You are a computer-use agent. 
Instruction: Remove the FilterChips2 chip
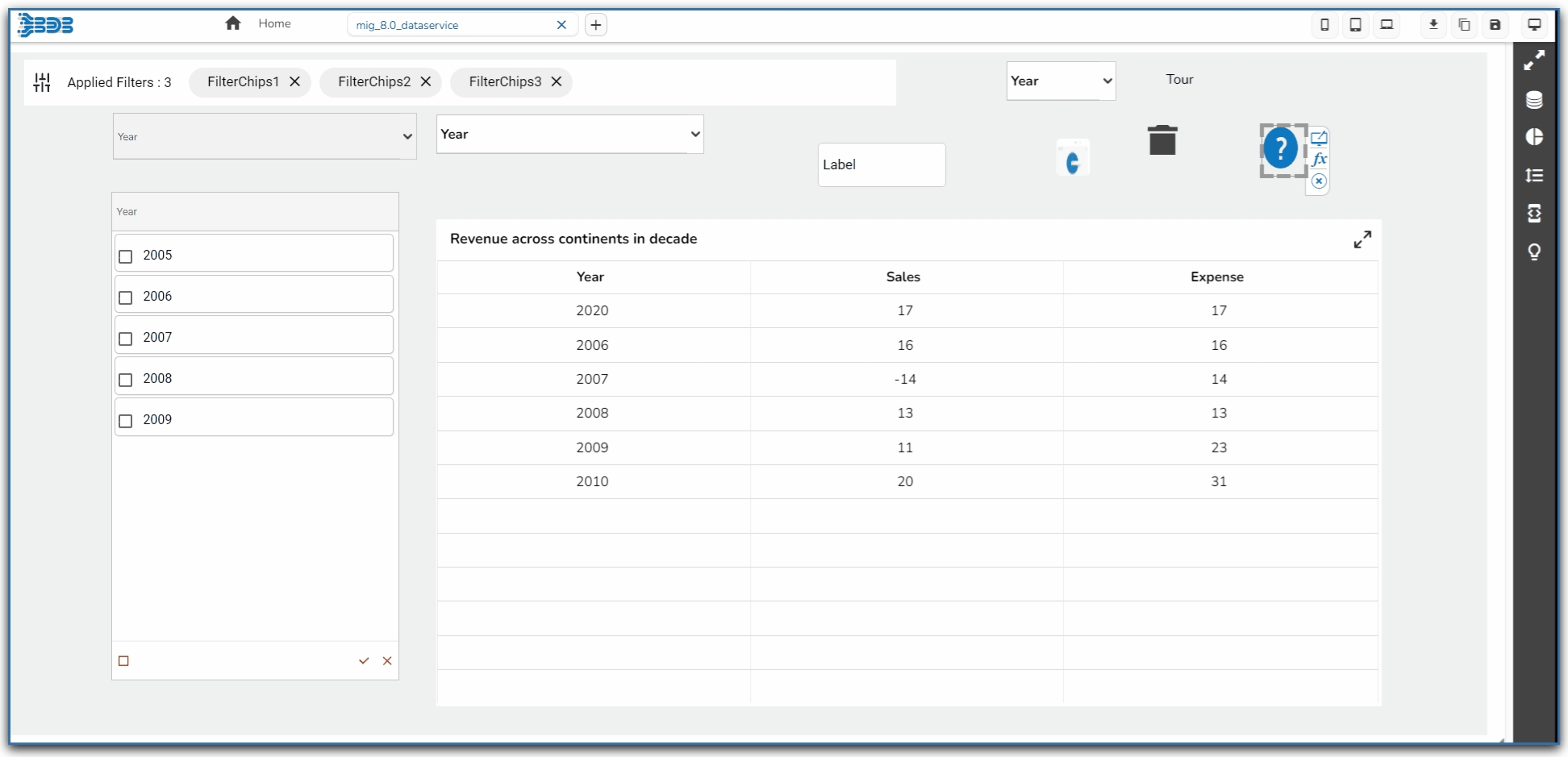426,81
